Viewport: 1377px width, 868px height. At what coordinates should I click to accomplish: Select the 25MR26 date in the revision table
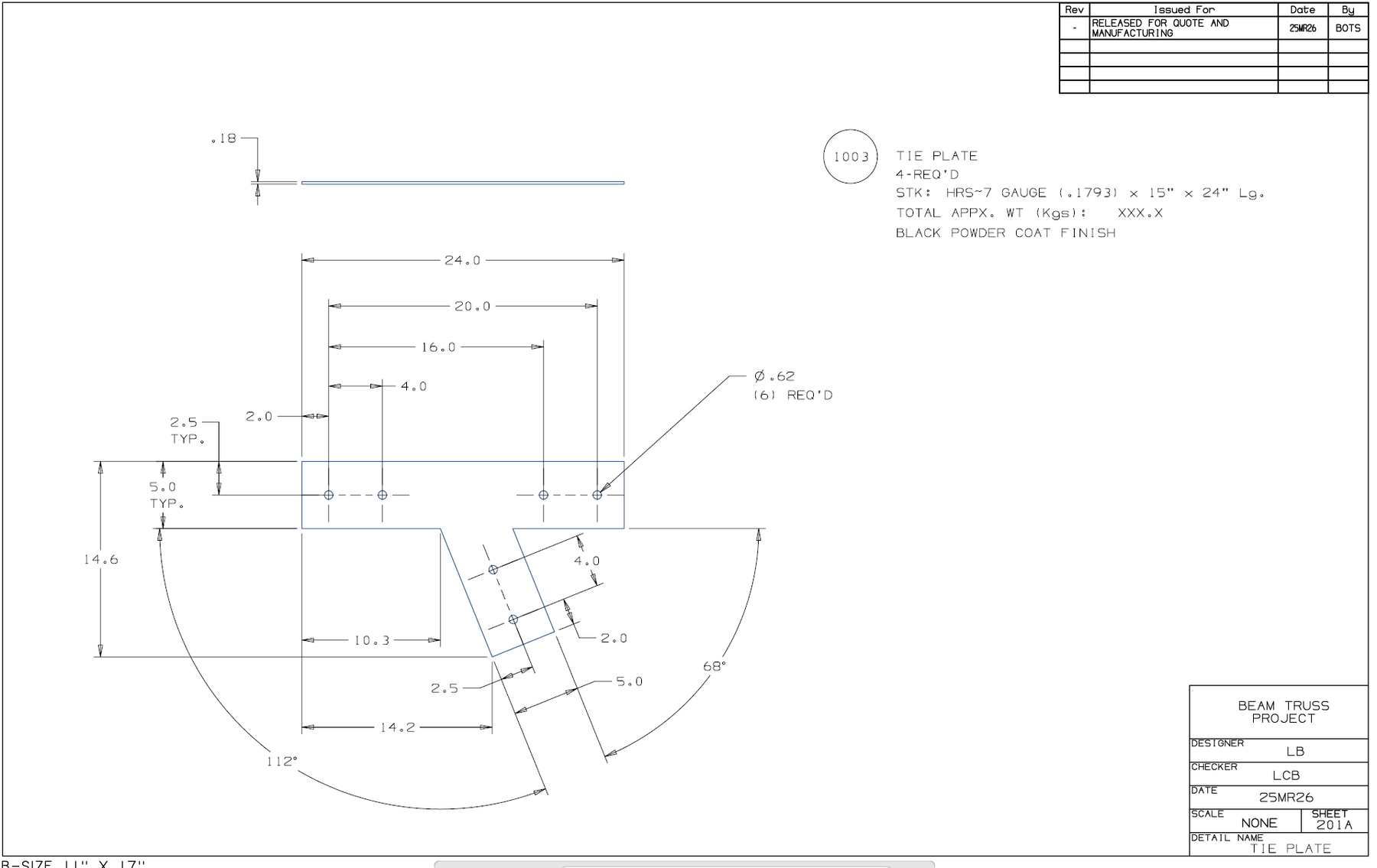pyautogui.click(x=1303, y=28)
